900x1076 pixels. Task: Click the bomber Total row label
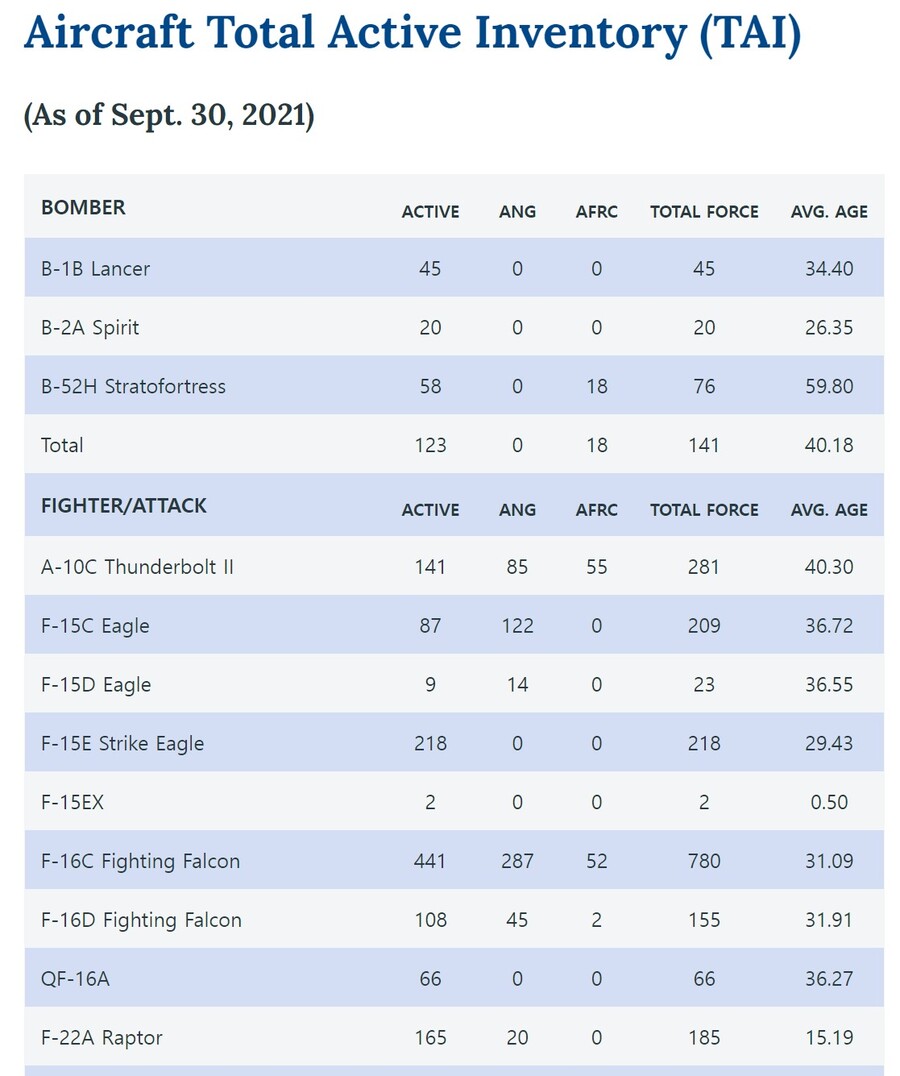62,446
